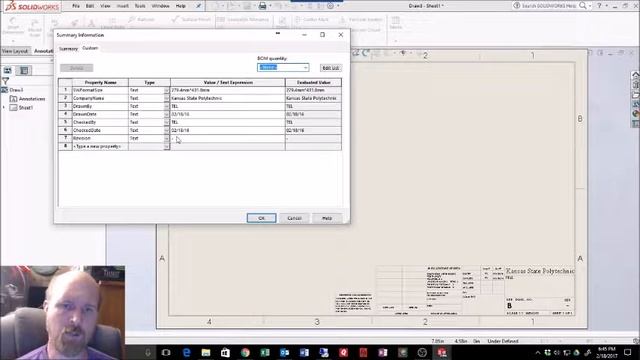Open the View Layout tab
This screenshot has height=360, width=640.
click(x=15, y=51)
